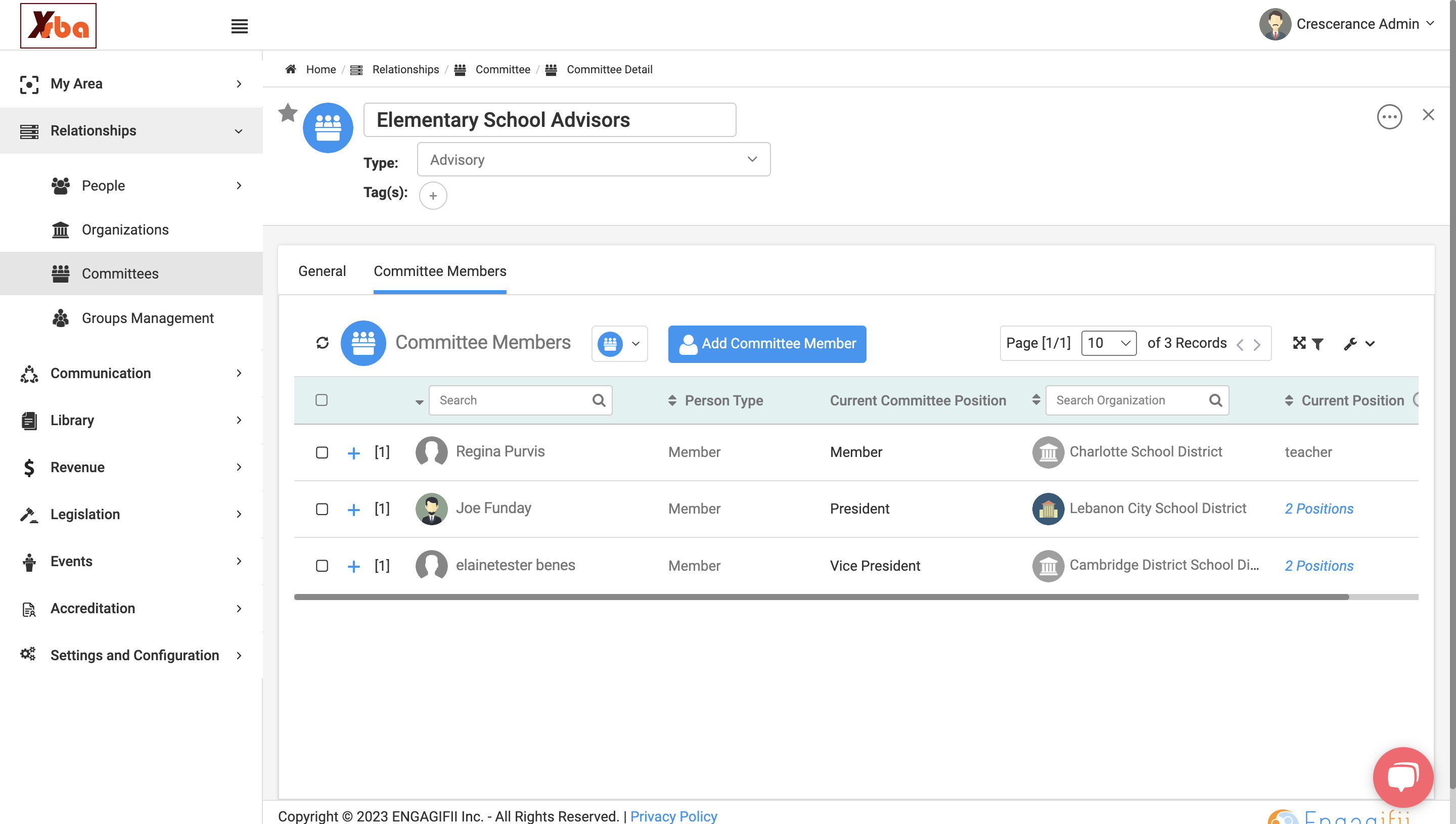Select the Committee Members tab
Viewport: 1456px width, 824px height.
(440, 271)
